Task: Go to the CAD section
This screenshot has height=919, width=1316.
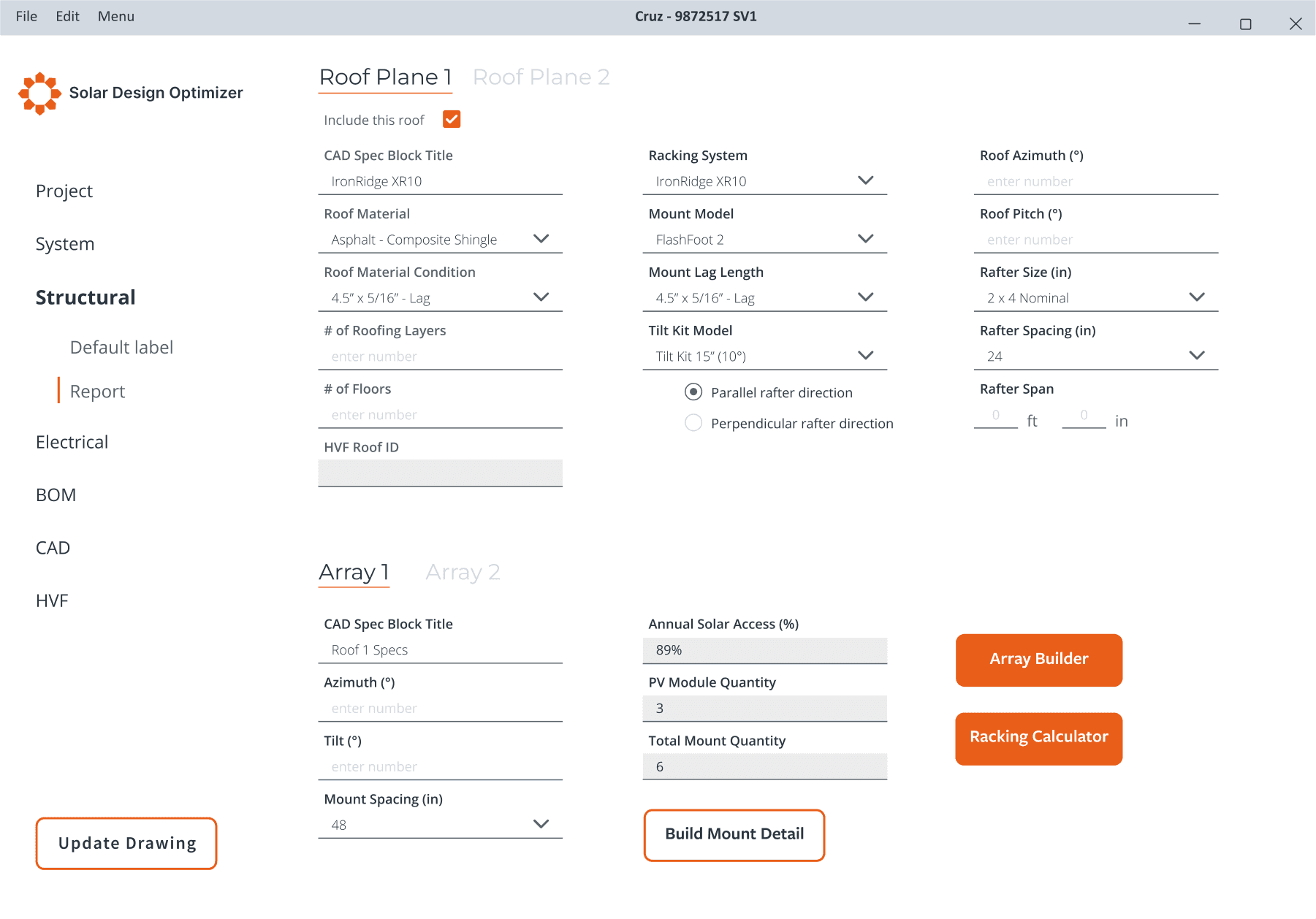Action: [53, 548]
